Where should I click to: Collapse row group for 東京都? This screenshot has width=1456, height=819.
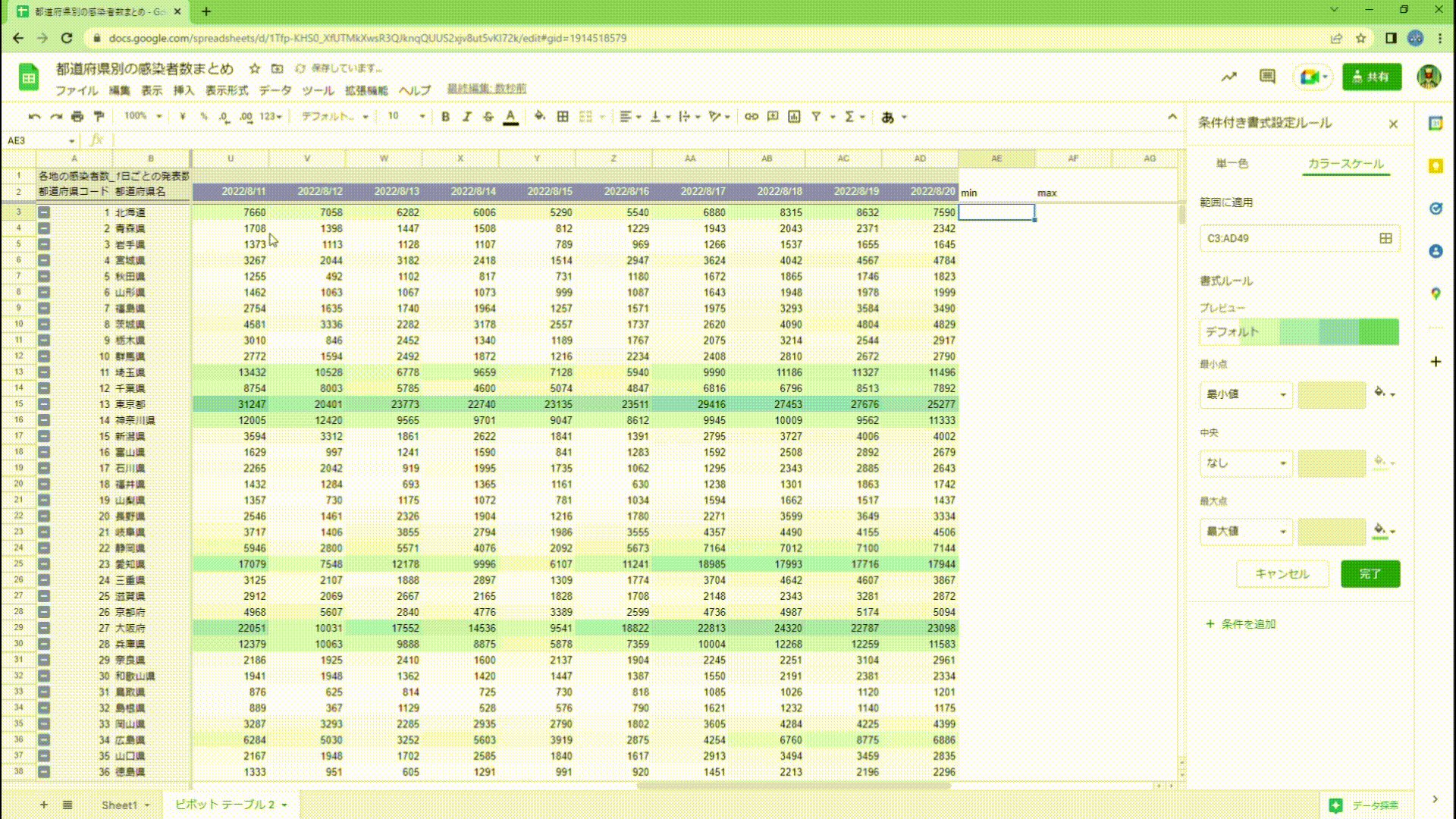click(x=44, y=404)
